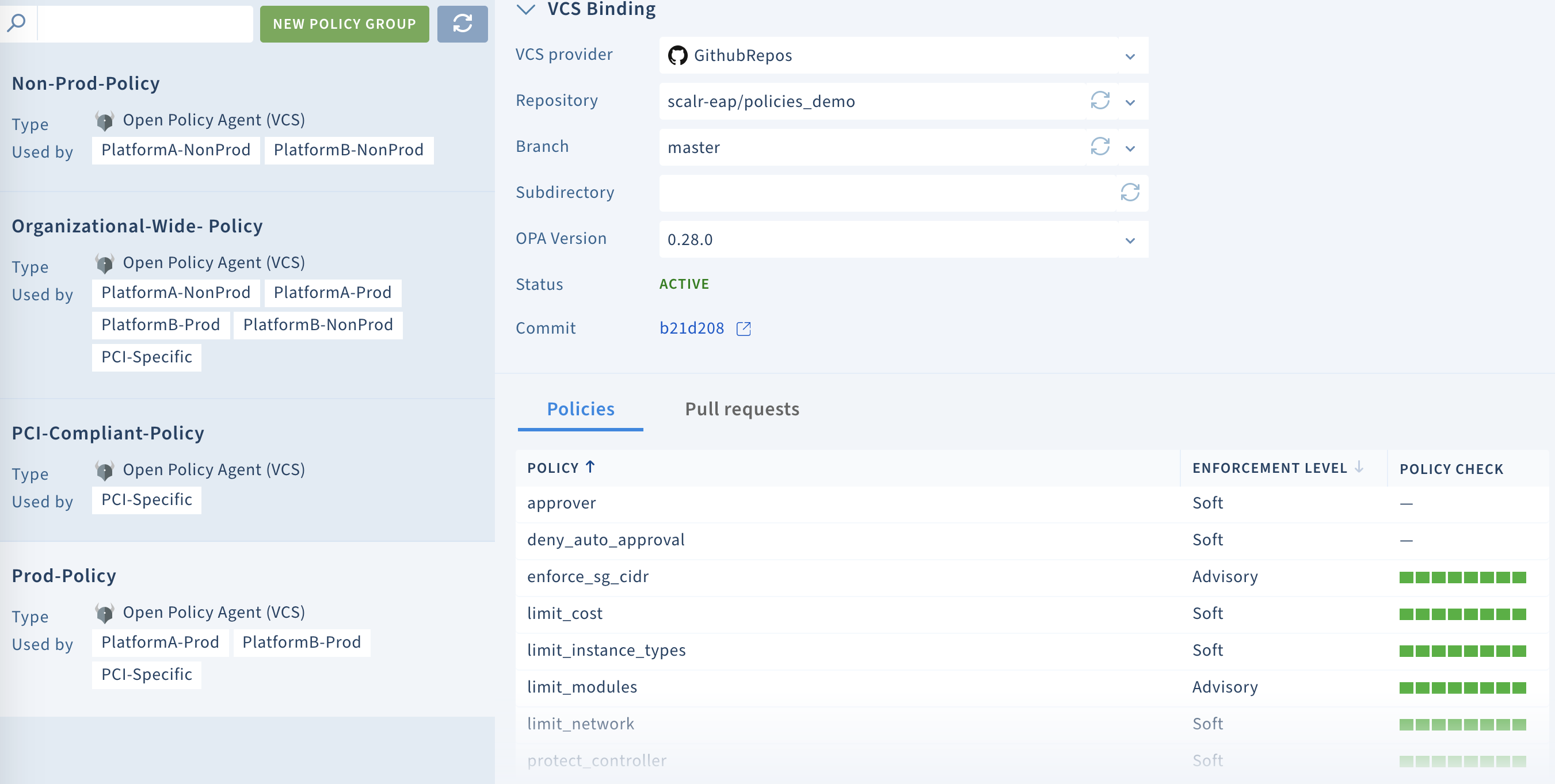Click the Subdirectory refresh icon
The height and width of the screenshot is (784, 1555).
point(1130,193)
